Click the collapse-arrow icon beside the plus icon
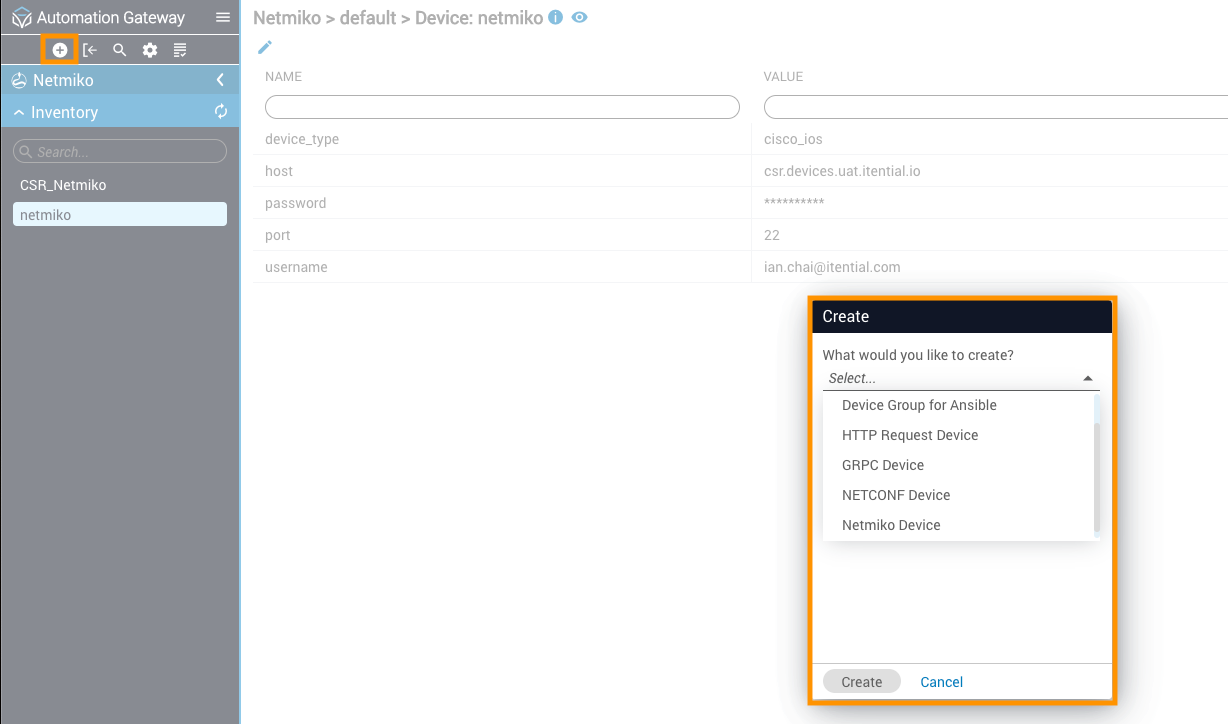1228x724 pixels. [x=90, y=50]
